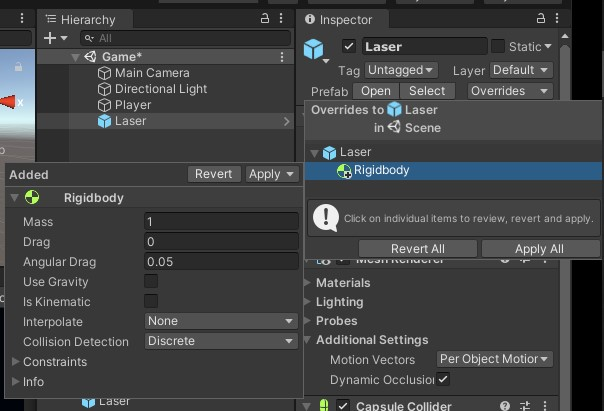604x411 pixels.
Task: Select Main Camera in Hierarchy
Action: 152,73
